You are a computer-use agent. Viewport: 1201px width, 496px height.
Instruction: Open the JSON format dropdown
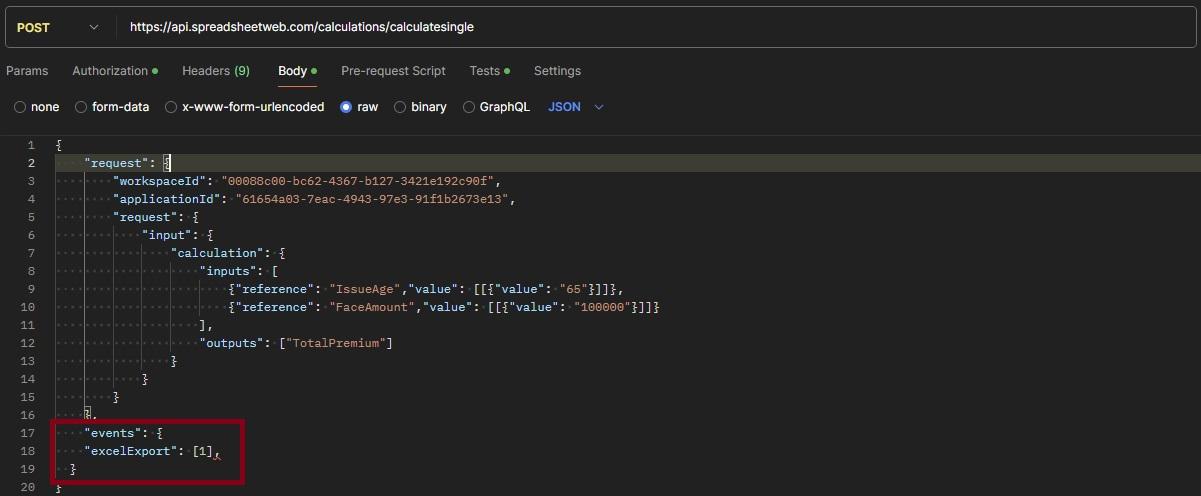point(576,107)
